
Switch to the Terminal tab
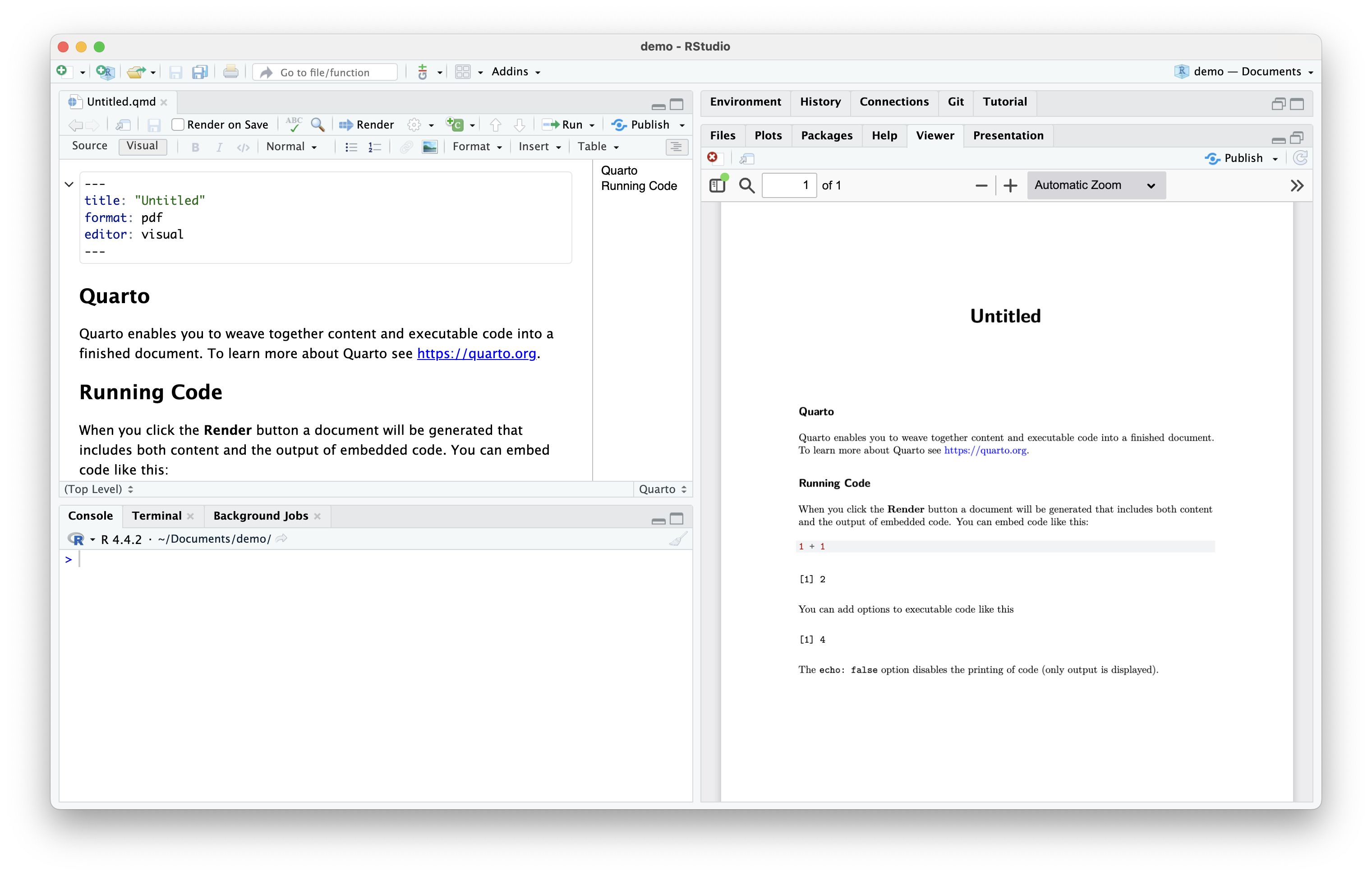pos(156,515)
